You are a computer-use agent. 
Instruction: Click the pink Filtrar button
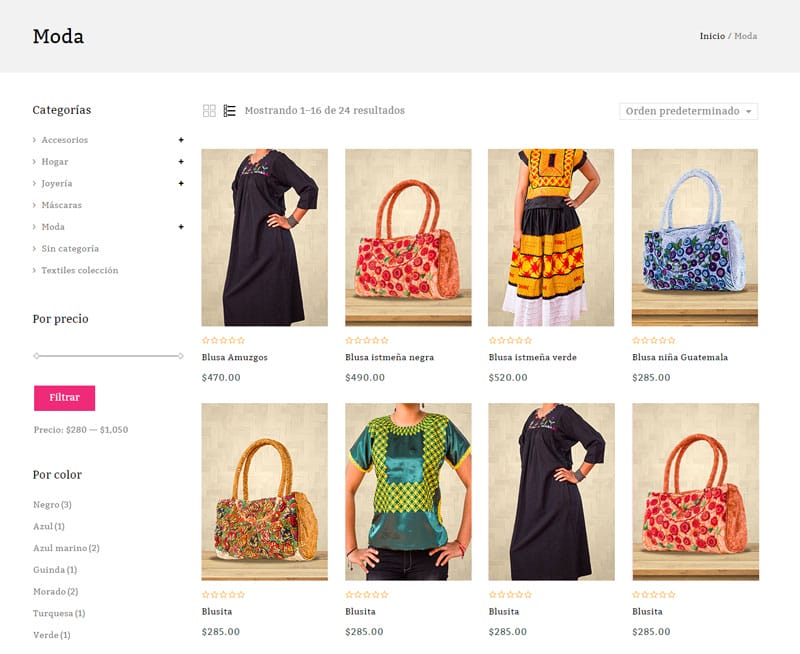(65, 398)
